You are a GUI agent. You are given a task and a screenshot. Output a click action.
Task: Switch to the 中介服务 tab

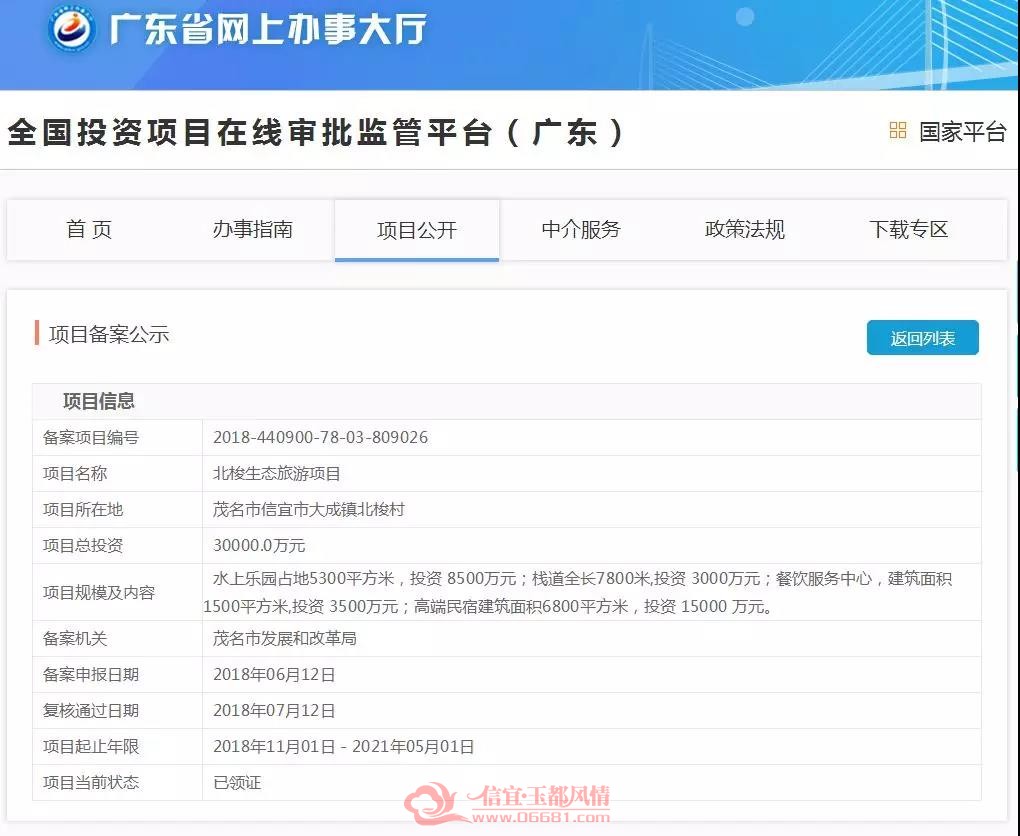(x=581, y=229)
